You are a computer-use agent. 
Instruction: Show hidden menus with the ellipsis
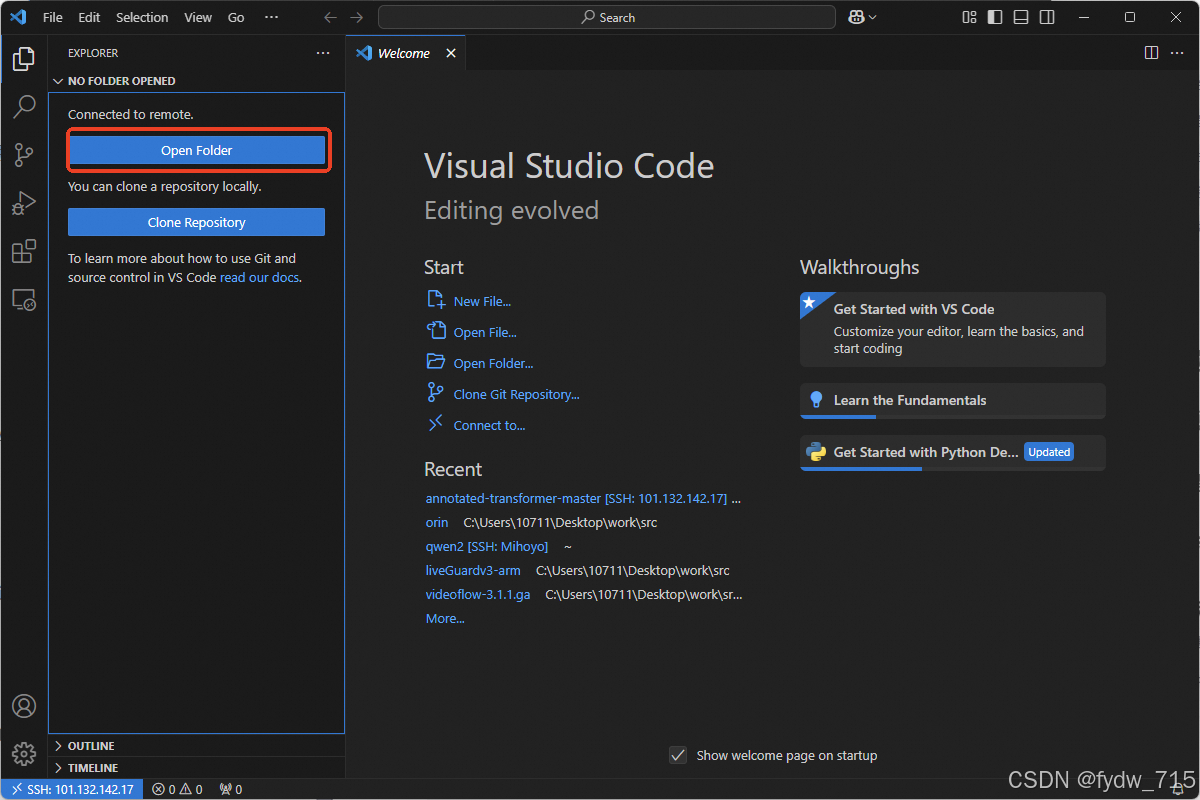[x=271, y=17]
